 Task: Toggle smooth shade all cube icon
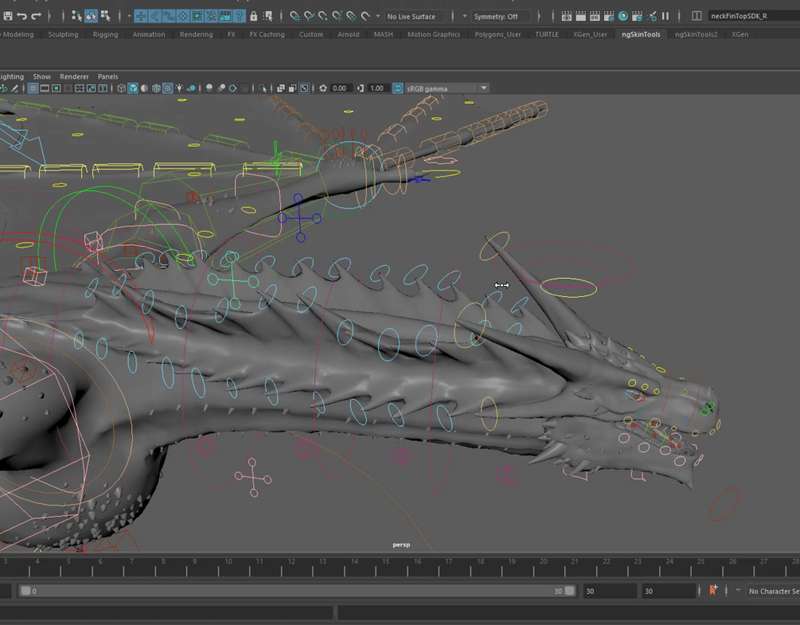coord(133,88)
